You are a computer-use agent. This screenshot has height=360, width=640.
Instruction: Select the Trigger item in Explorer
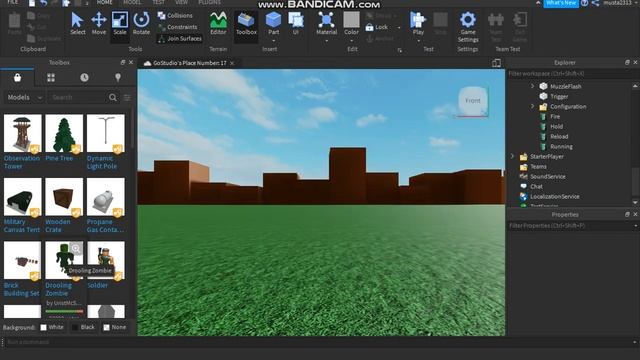559,96
